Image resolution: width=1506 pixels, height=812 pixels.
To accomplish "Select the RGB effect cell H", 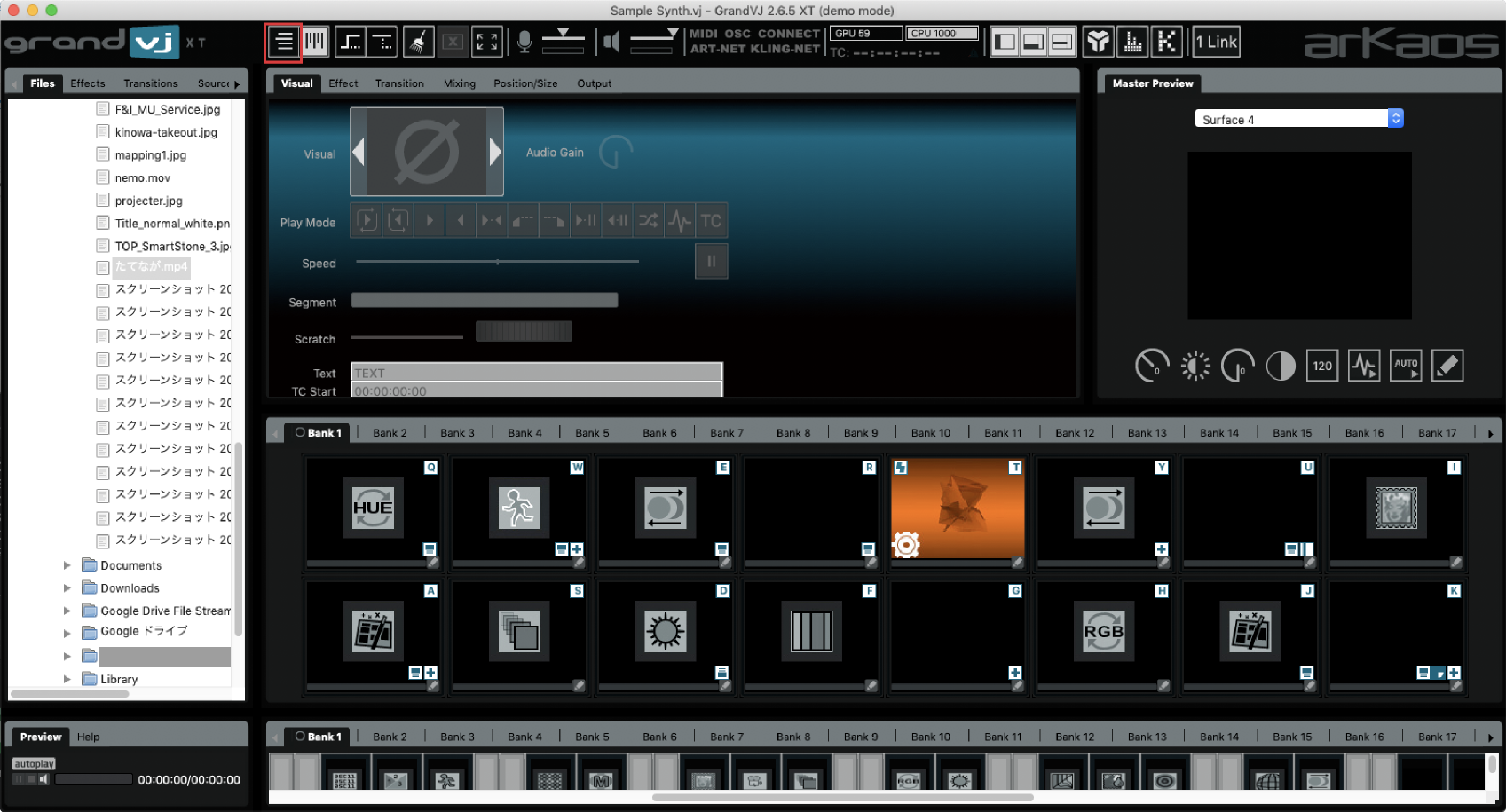I will 1103,632.
